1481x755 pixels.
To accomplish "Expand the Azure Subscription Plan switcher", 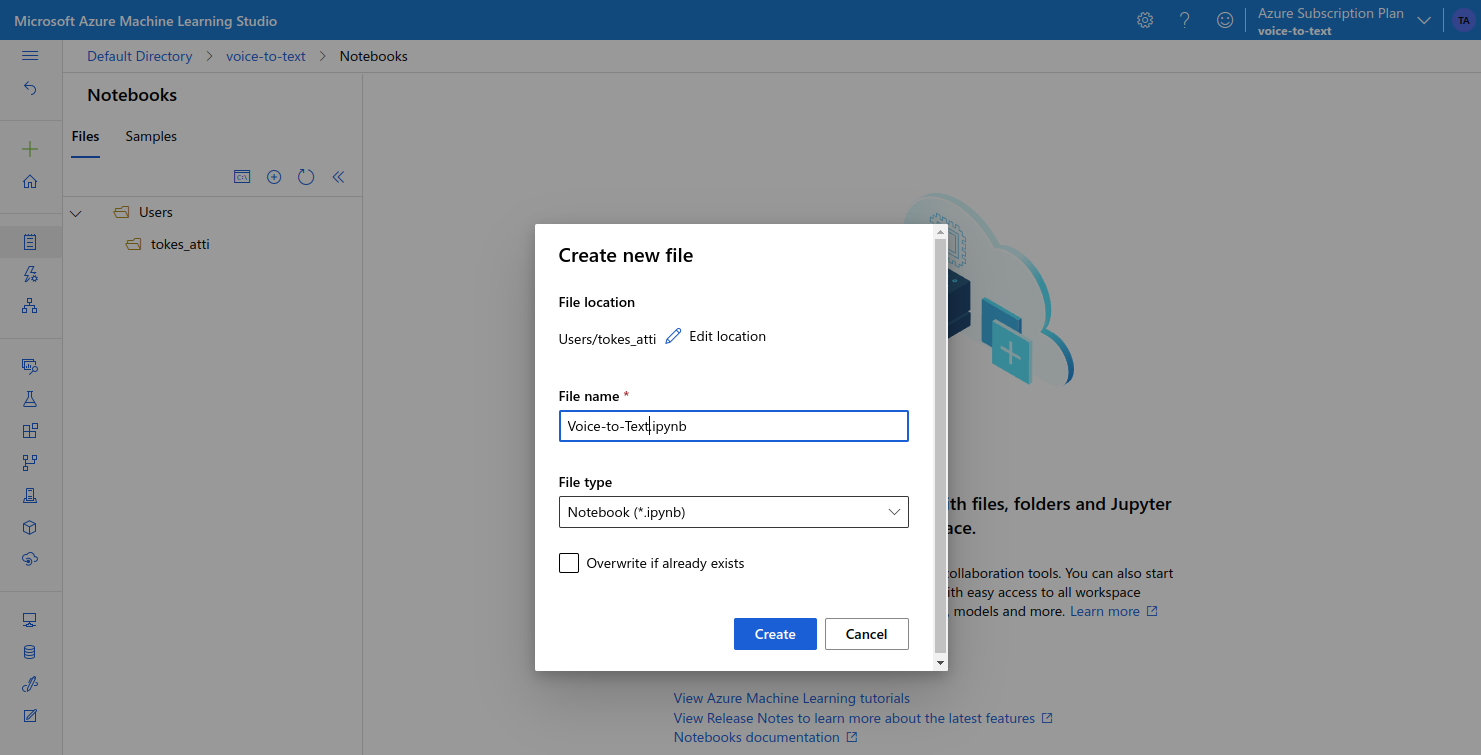I will (x=1425, y=21).
